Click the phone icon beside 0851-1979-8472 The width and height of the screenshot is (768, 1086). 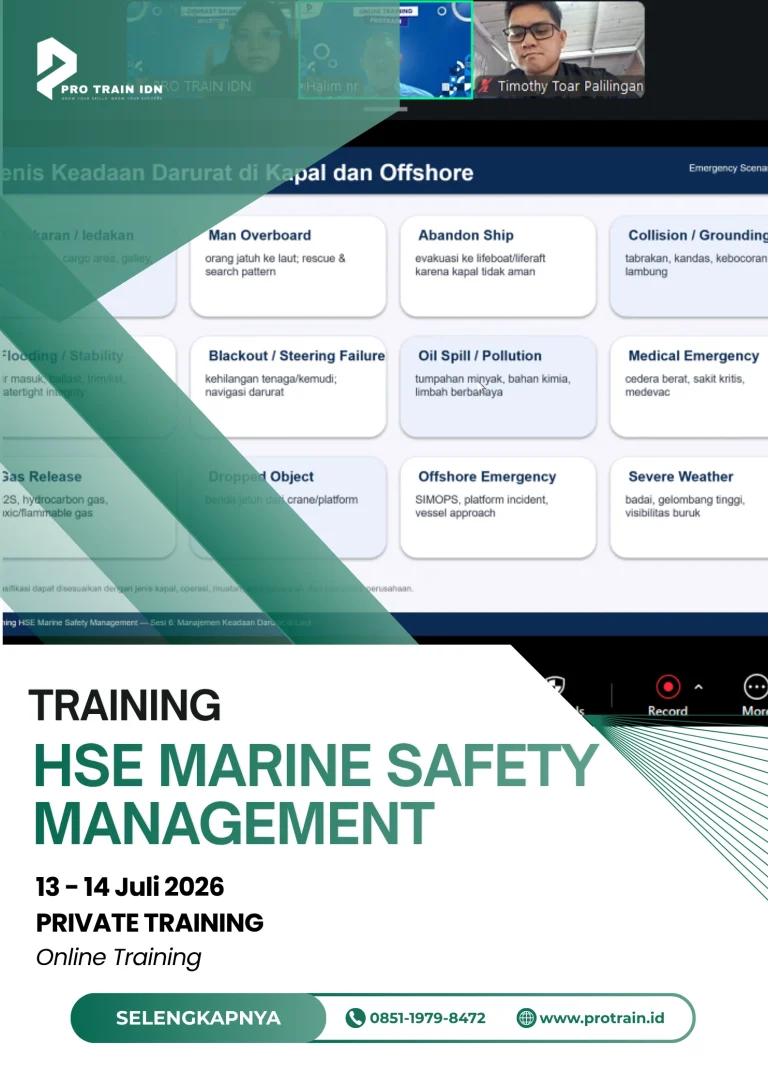click(355, 1017)
